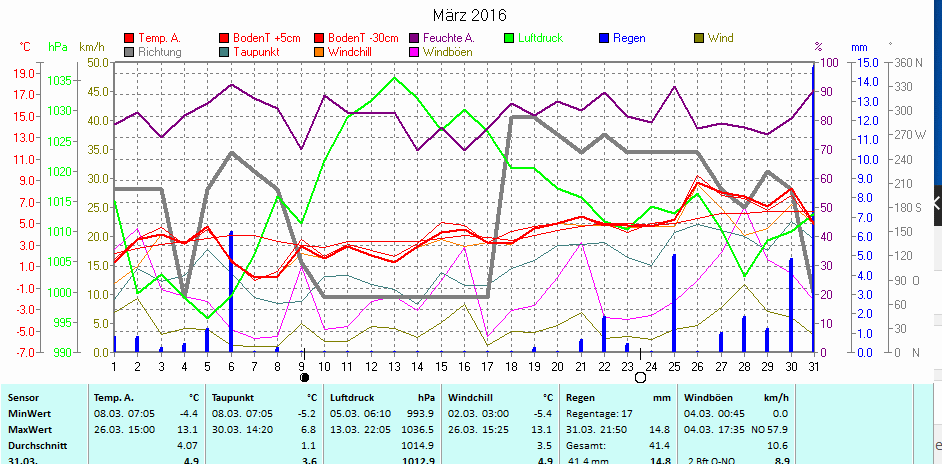The height and width of the screenshot is (464, 942).
Task: Select the 'Taupunkt' legend label
Action: click(257, 52)
